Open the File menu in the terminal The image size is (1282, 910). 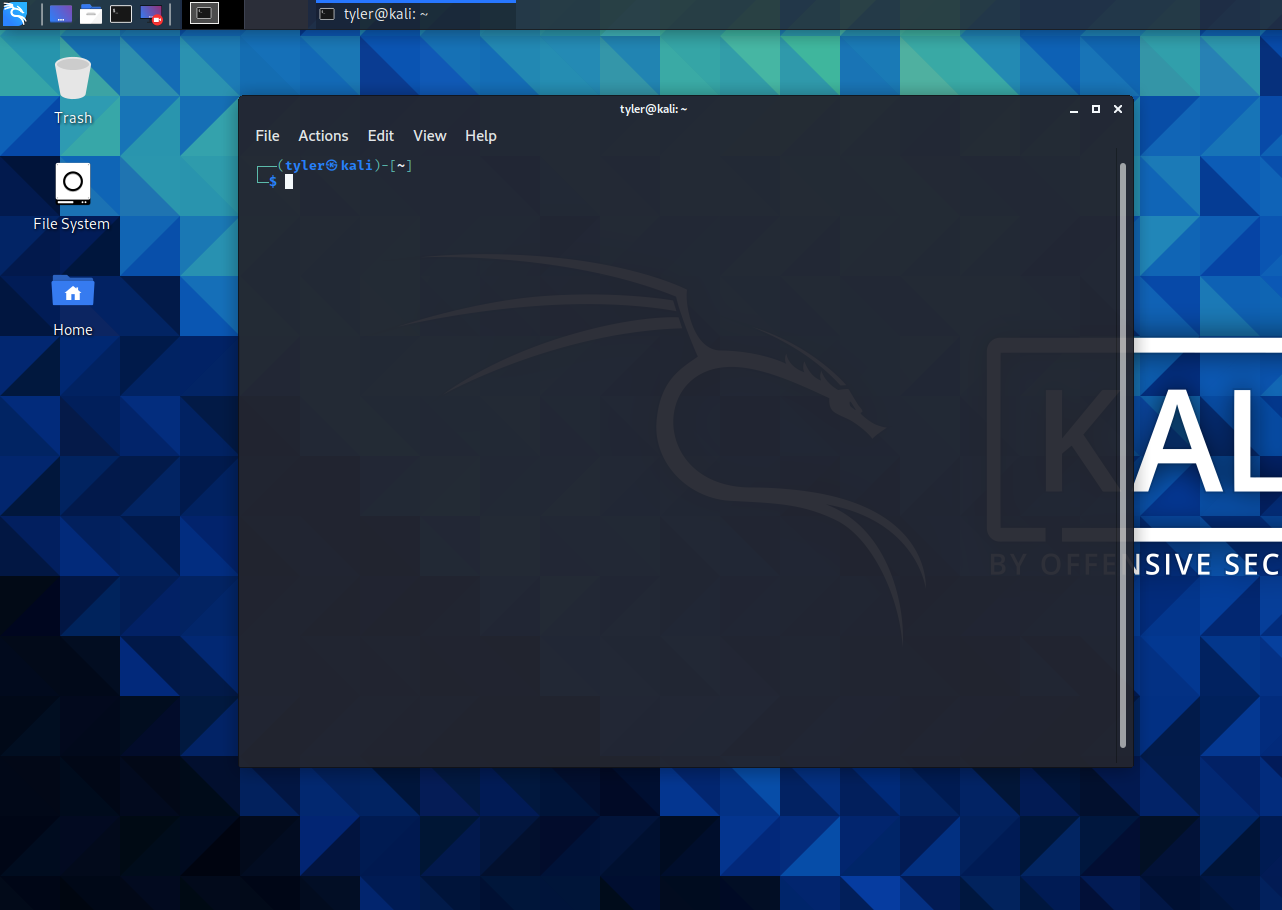[267, 135]
